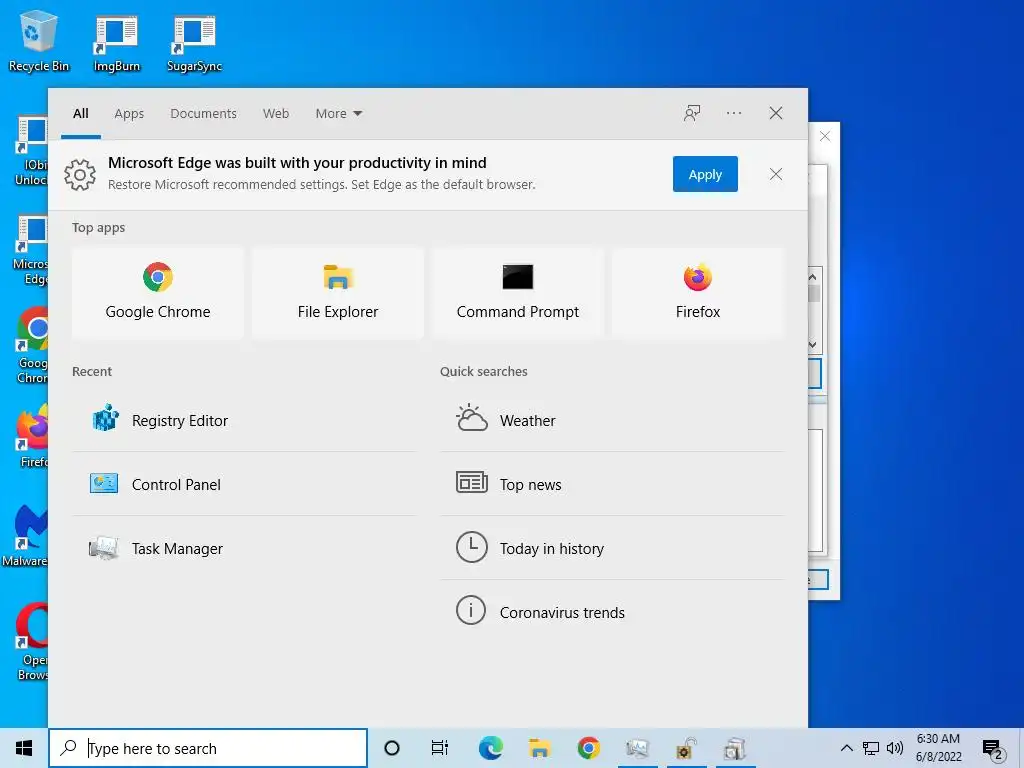The height and width of the screenshot is (768, 1024).
Task: Switch to the Task Manager taskbar icon
Action: 637,748
